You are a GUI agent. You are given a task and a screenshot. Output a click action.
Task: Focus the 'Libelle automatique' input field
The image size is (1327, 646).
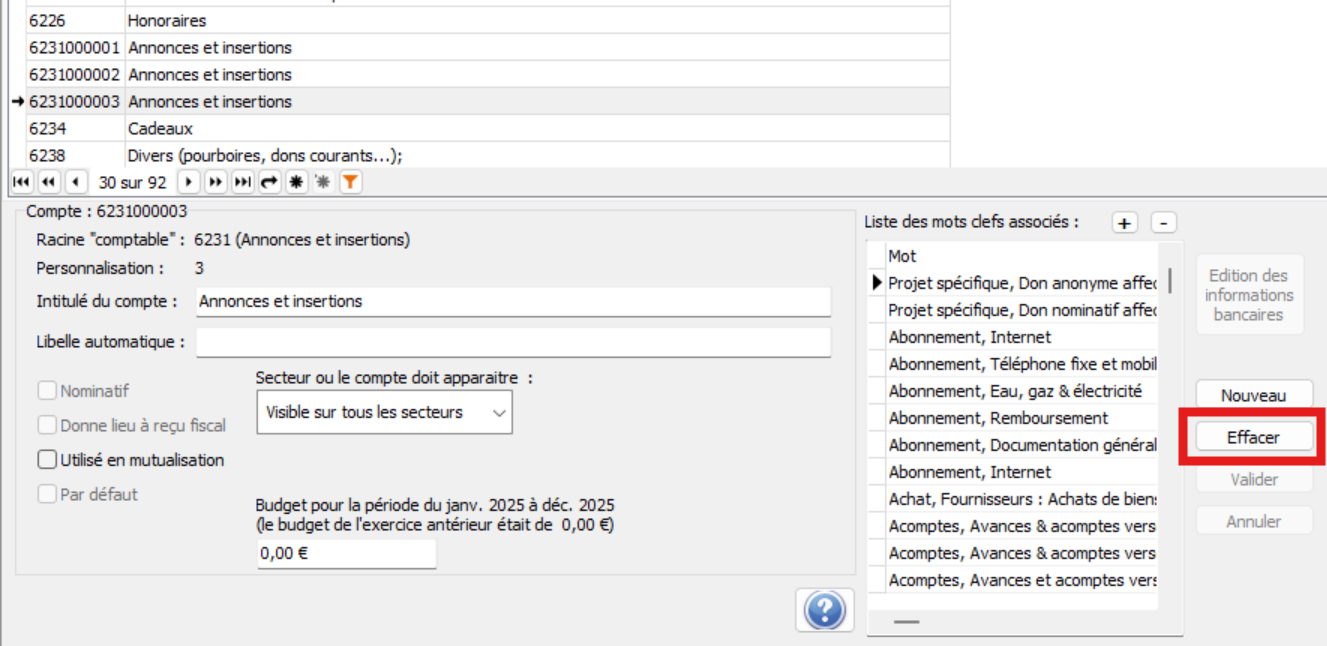click(513, 342)
